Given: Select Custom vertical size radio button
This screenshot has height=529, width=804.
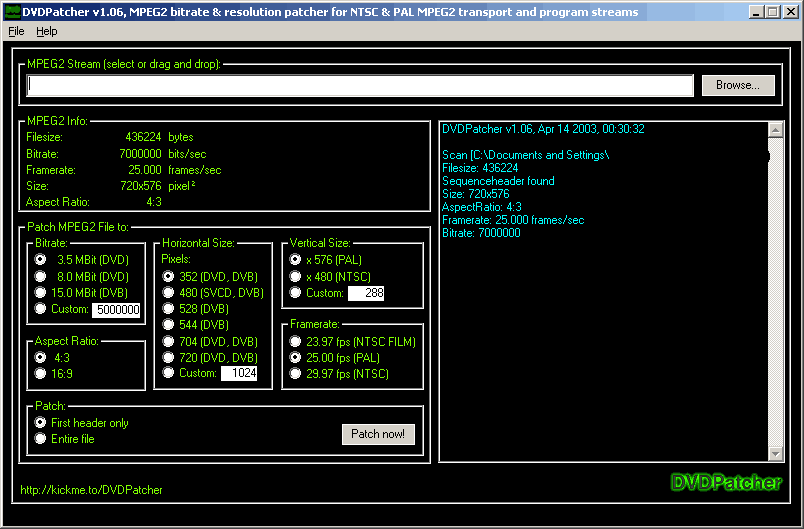Looking at the screenshot, I should coord(295,293).
